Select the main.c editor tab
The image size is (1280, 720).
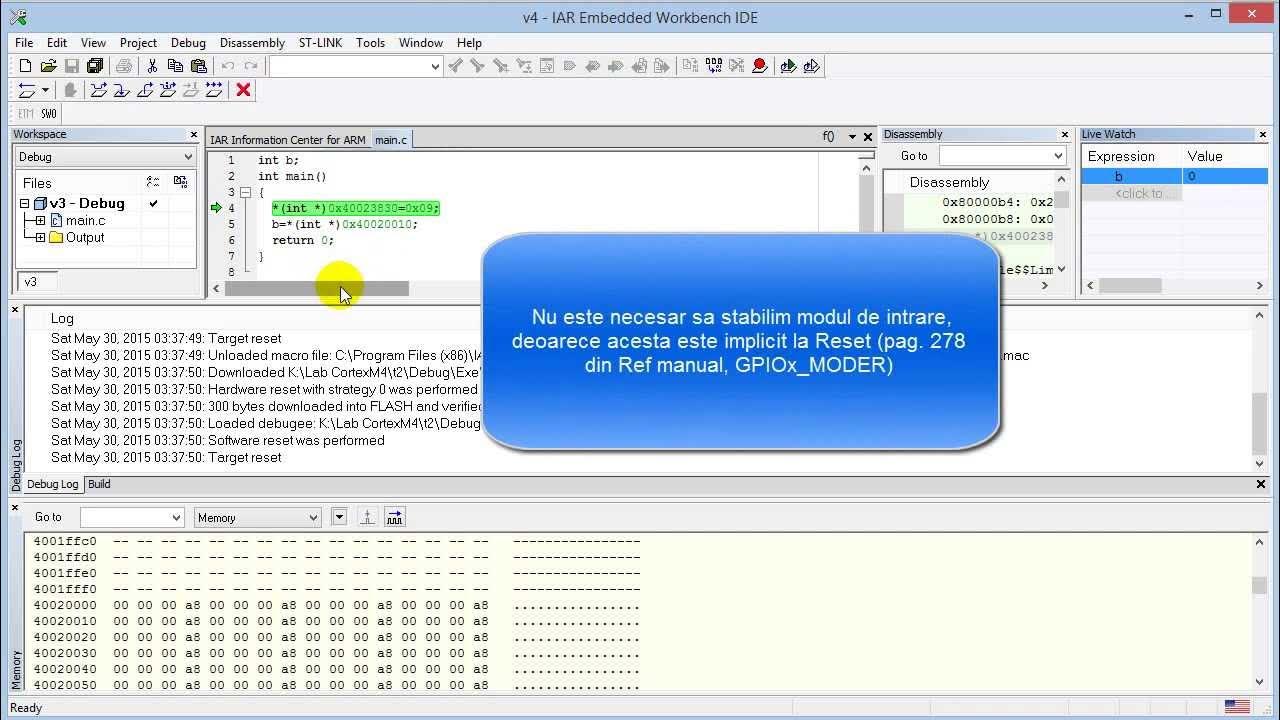(391, 140)
